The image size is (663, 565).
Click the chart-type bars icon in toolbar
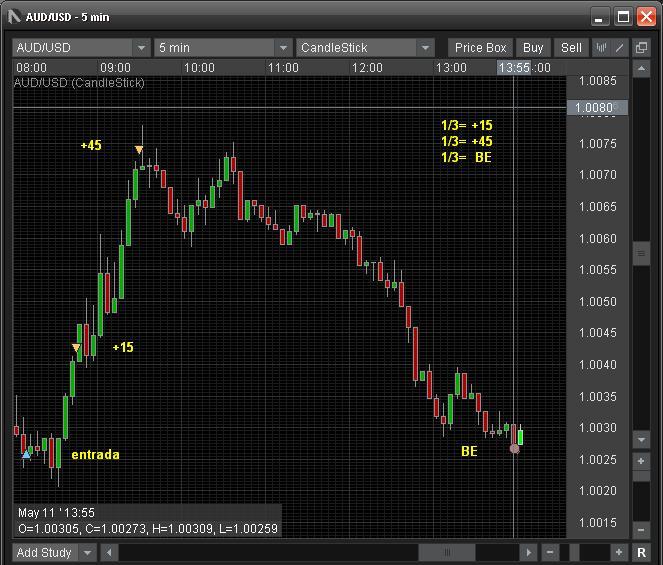(602, 48)
